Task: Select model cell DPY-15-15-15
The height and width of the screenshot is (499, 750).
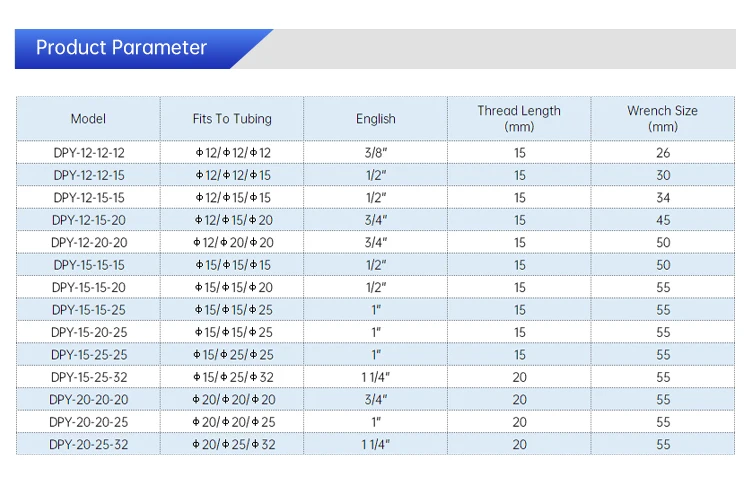Action: tap(89, 265)
